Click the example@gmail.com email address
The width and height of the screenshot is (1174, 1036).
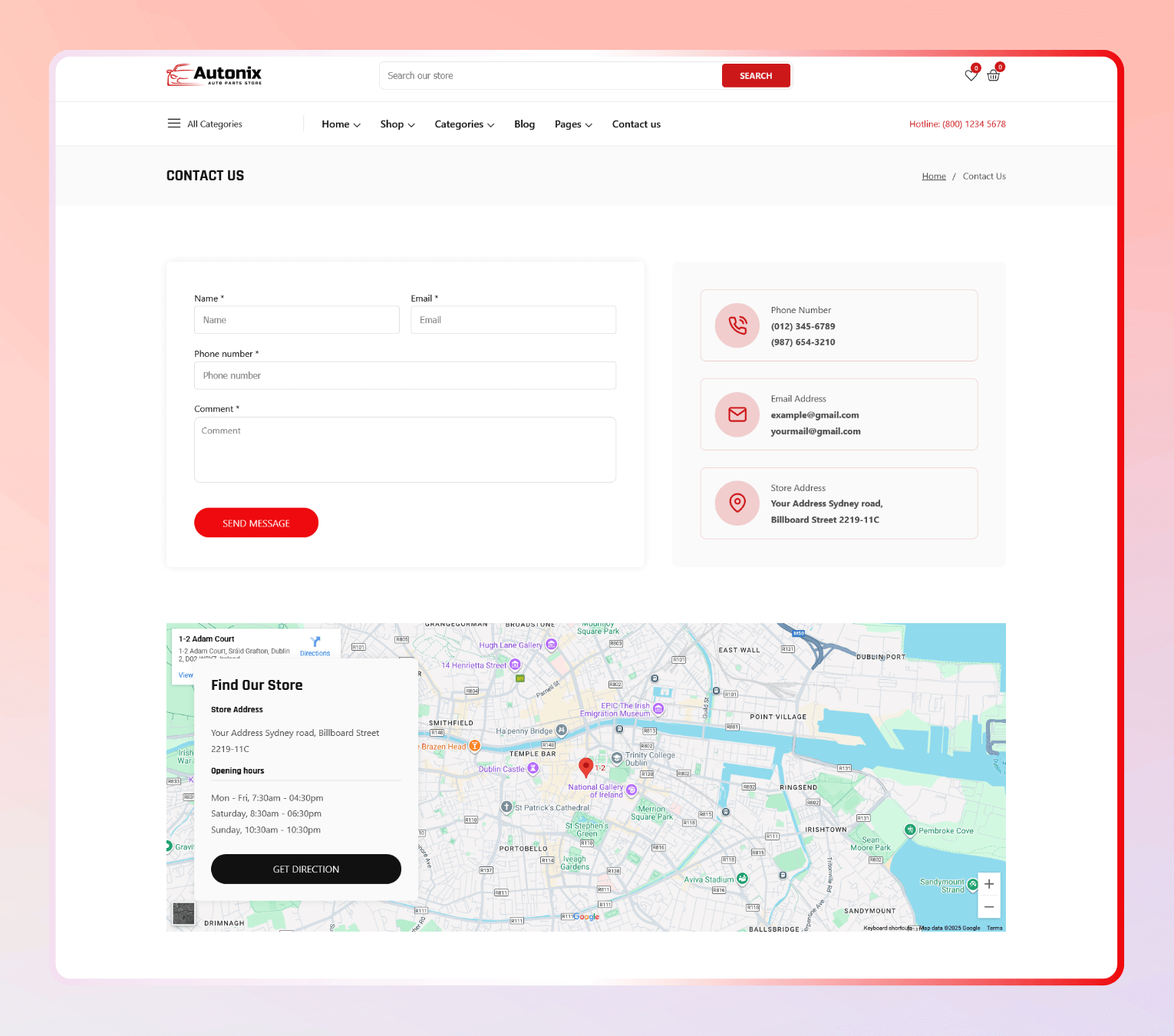[815, 415]
